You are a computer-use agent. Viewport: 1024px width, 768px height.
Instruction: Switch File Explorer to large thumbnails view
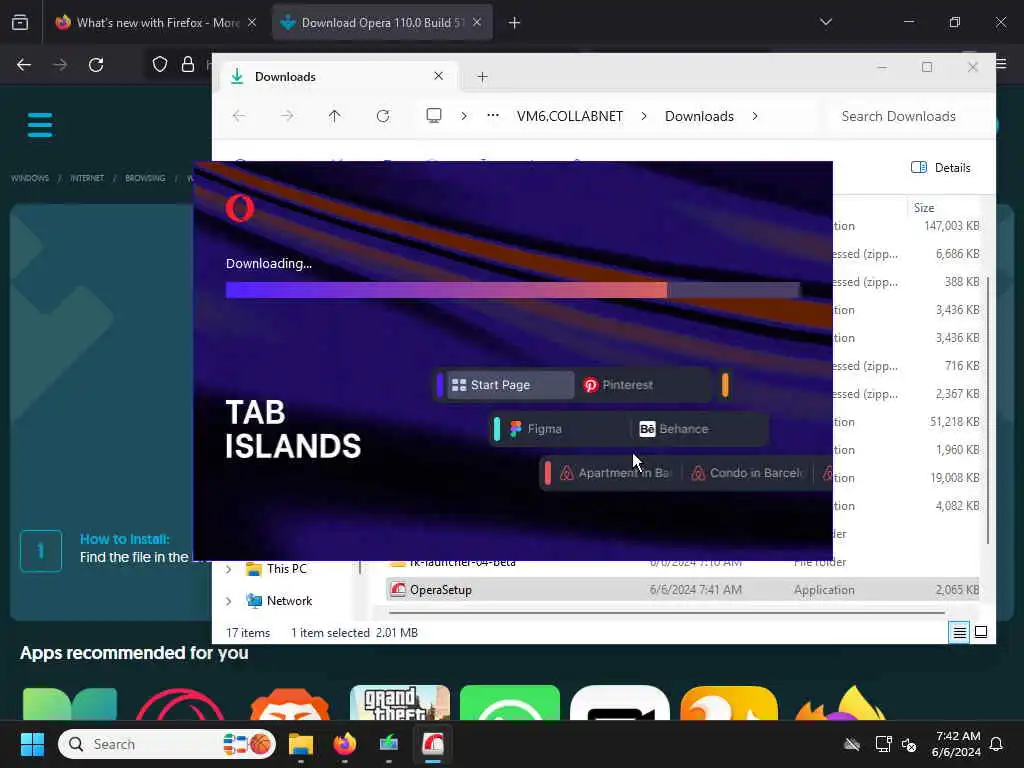[981, 632]
